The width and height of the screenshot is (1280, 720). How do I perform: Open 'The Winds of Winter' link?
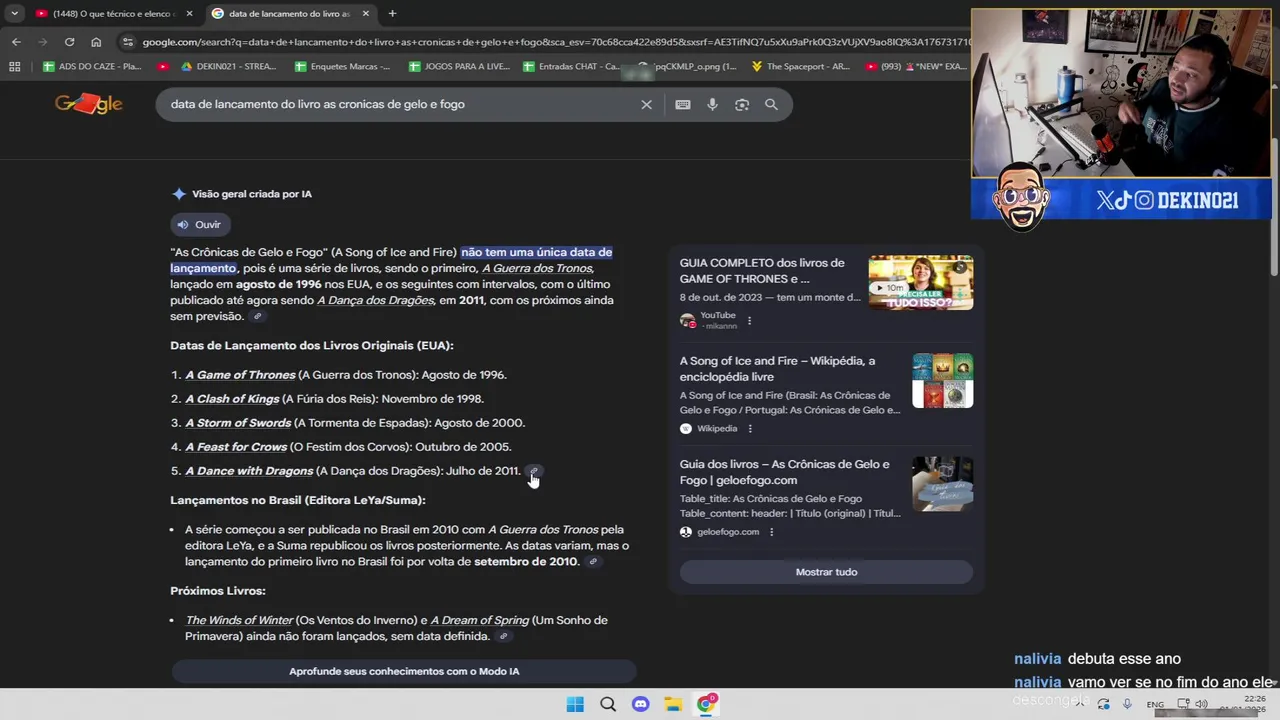(x=239, y=620)
